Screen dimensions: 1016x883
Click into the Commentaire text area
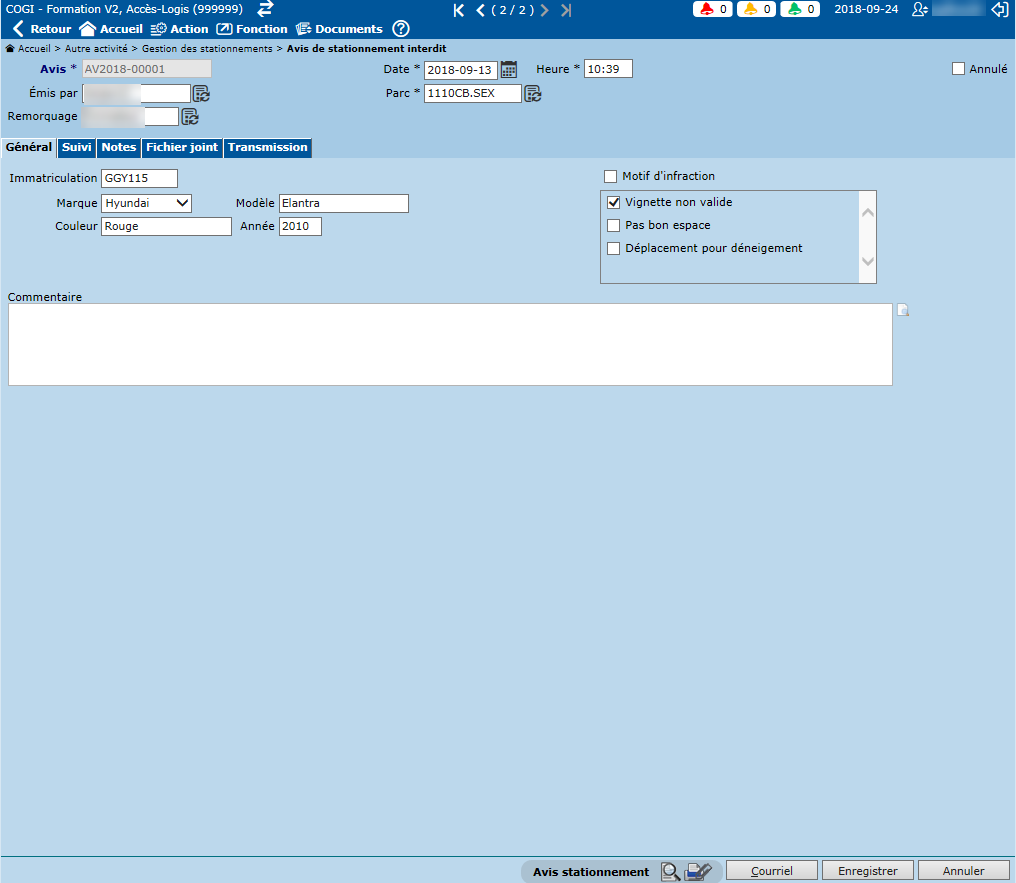(x=450, y=344)
